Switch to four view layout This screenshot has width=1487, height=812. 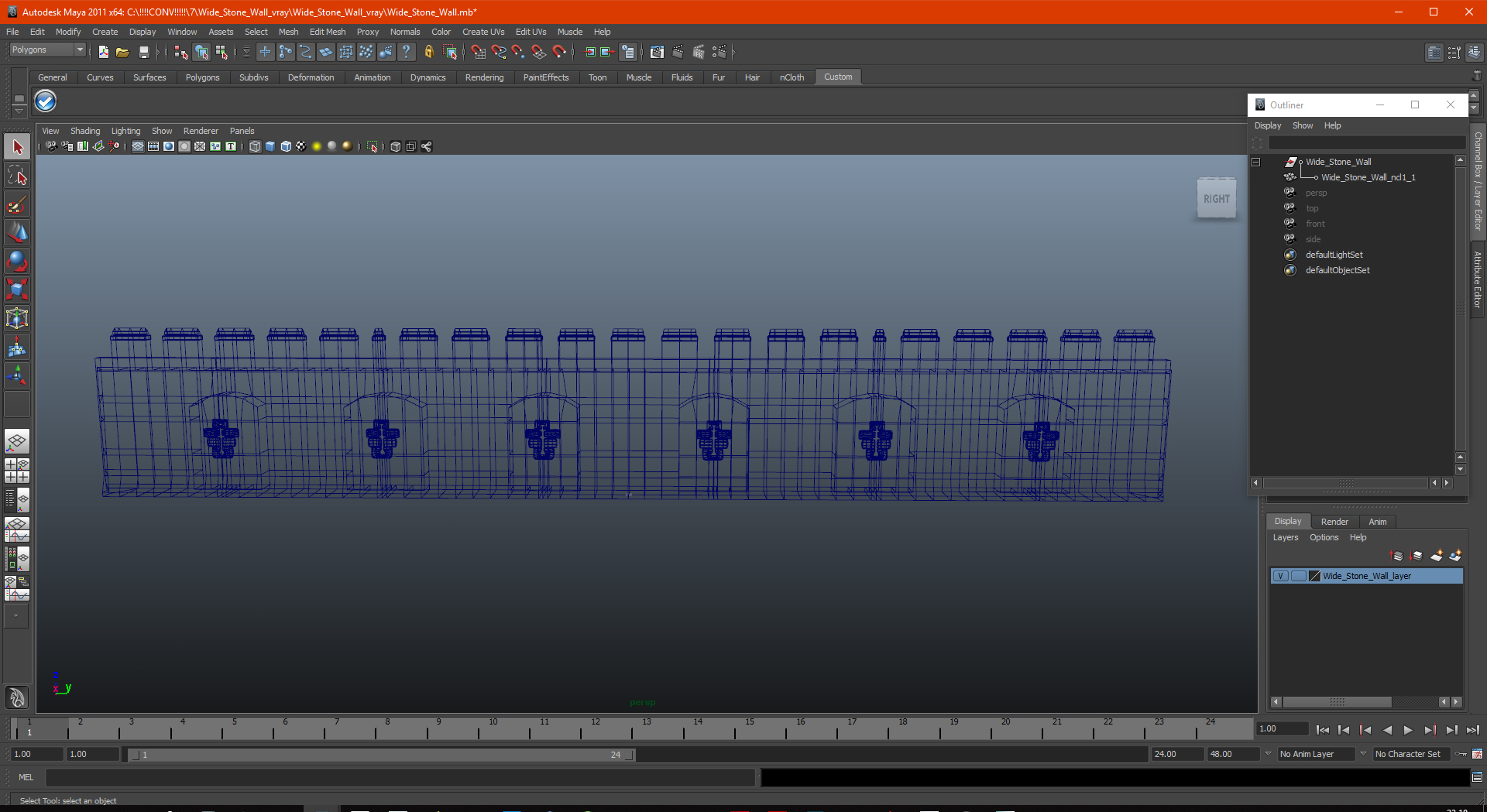17,471
